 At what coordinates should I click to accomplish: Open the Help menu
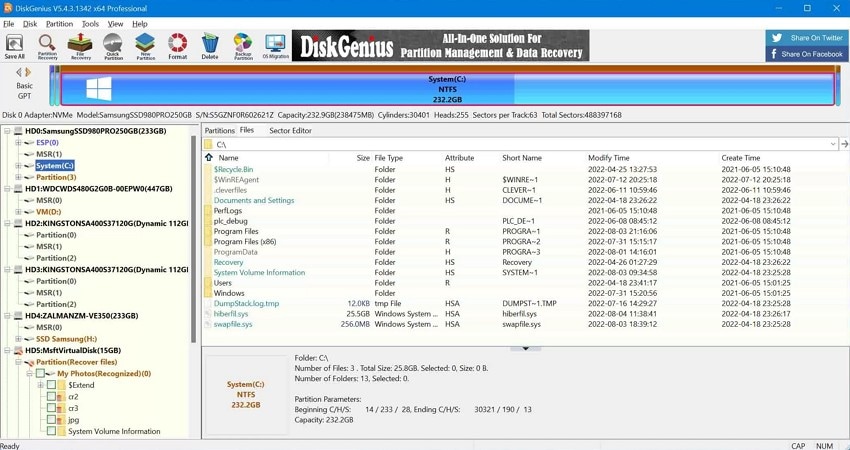[x=140, y=24]
